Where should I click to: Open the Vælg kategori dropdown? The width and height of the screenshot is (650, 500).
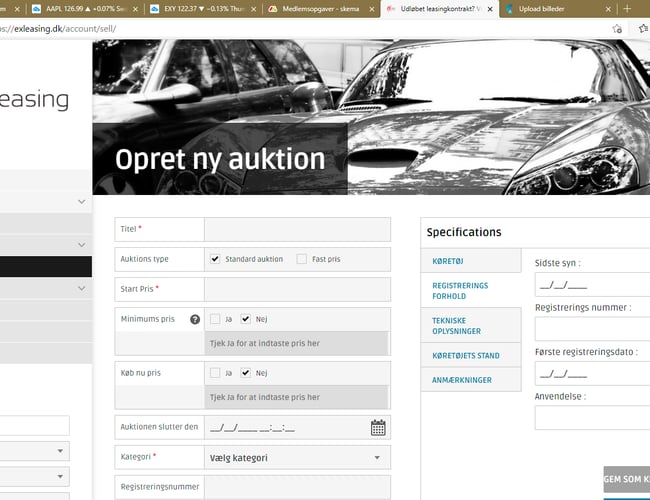[297, 458]
